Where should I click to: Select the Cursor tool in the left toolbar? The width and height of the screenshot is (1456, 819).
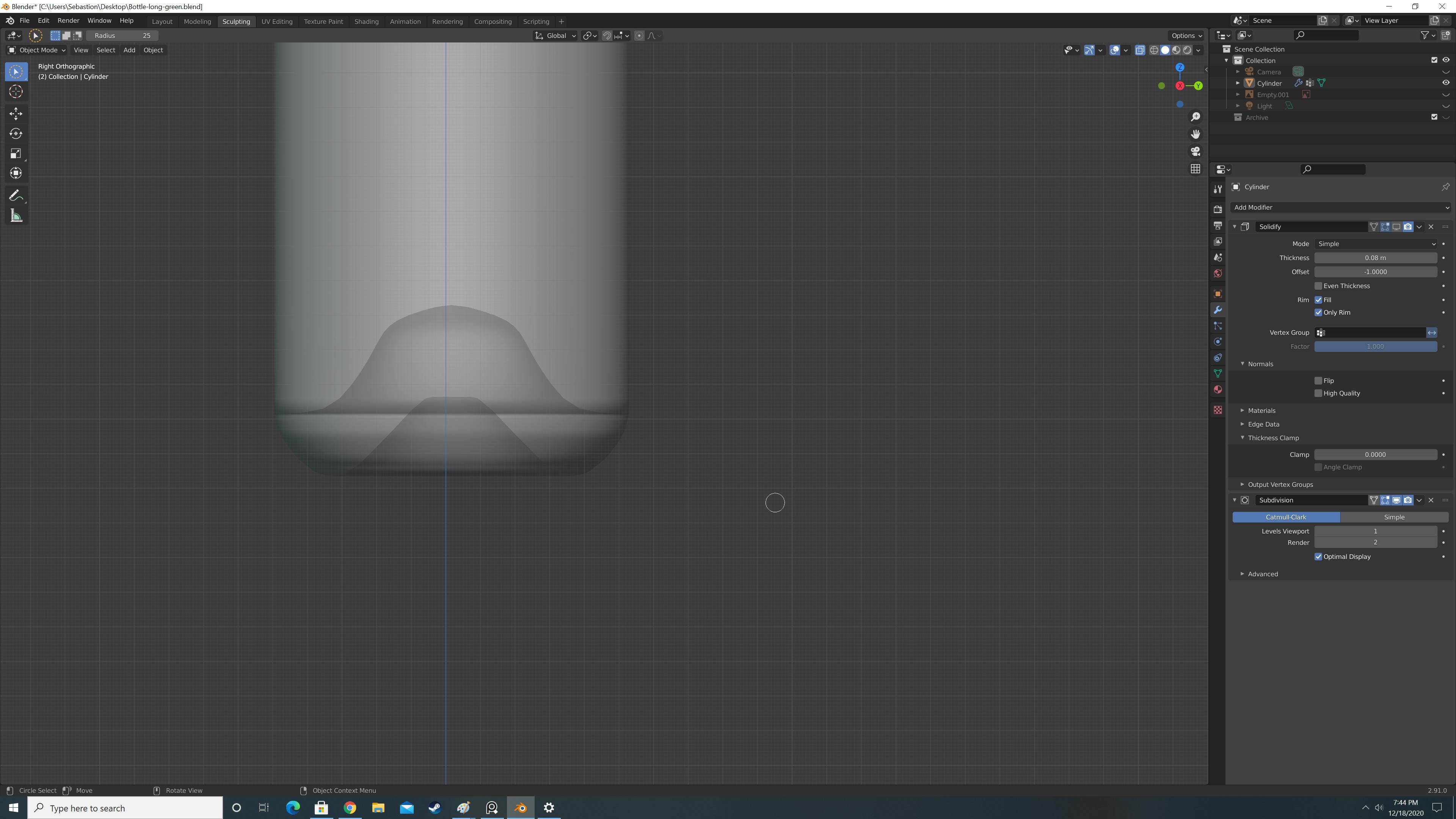click(x=16, y=91)
